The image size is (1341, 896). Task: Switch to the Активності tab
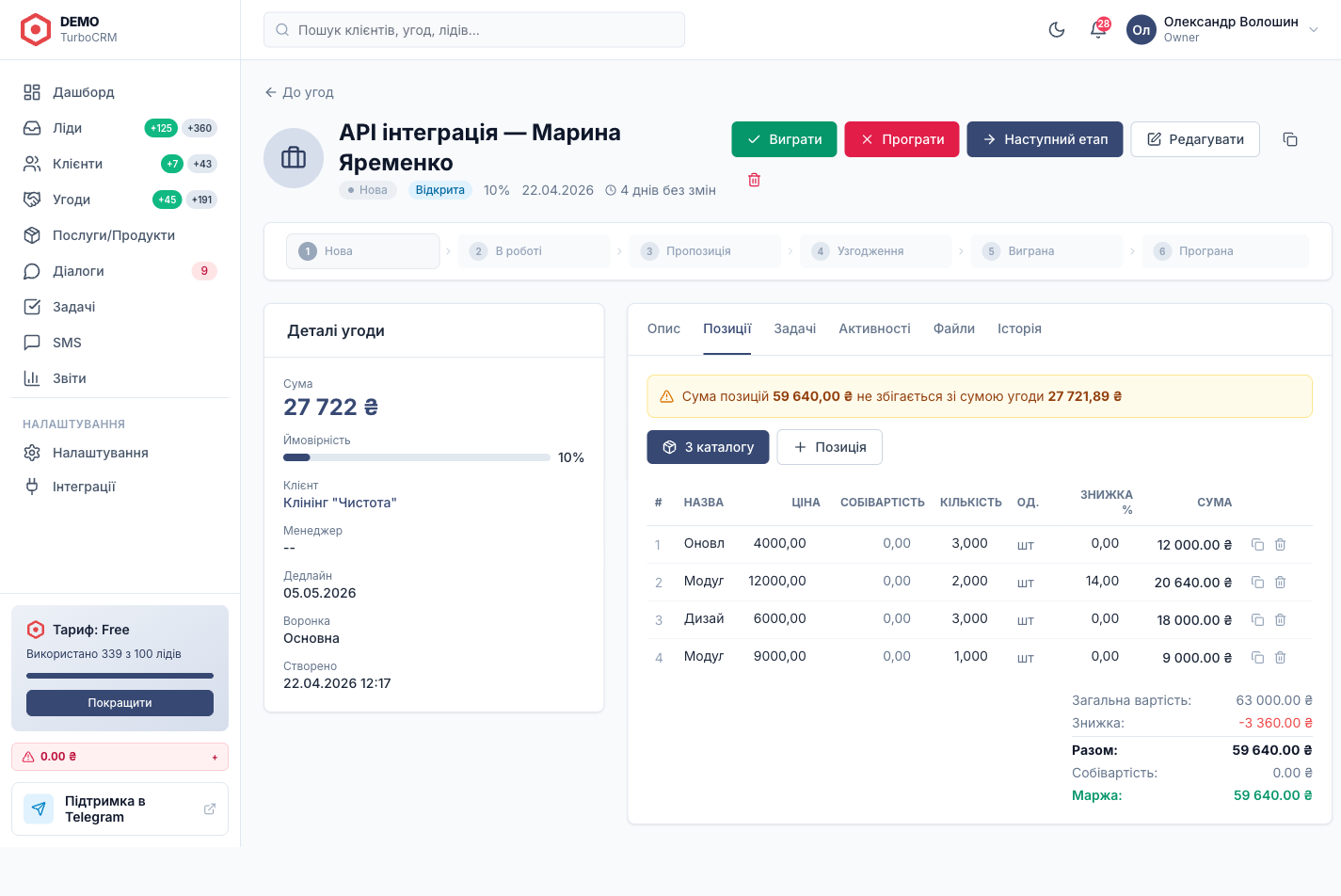(x=874, y=328)
